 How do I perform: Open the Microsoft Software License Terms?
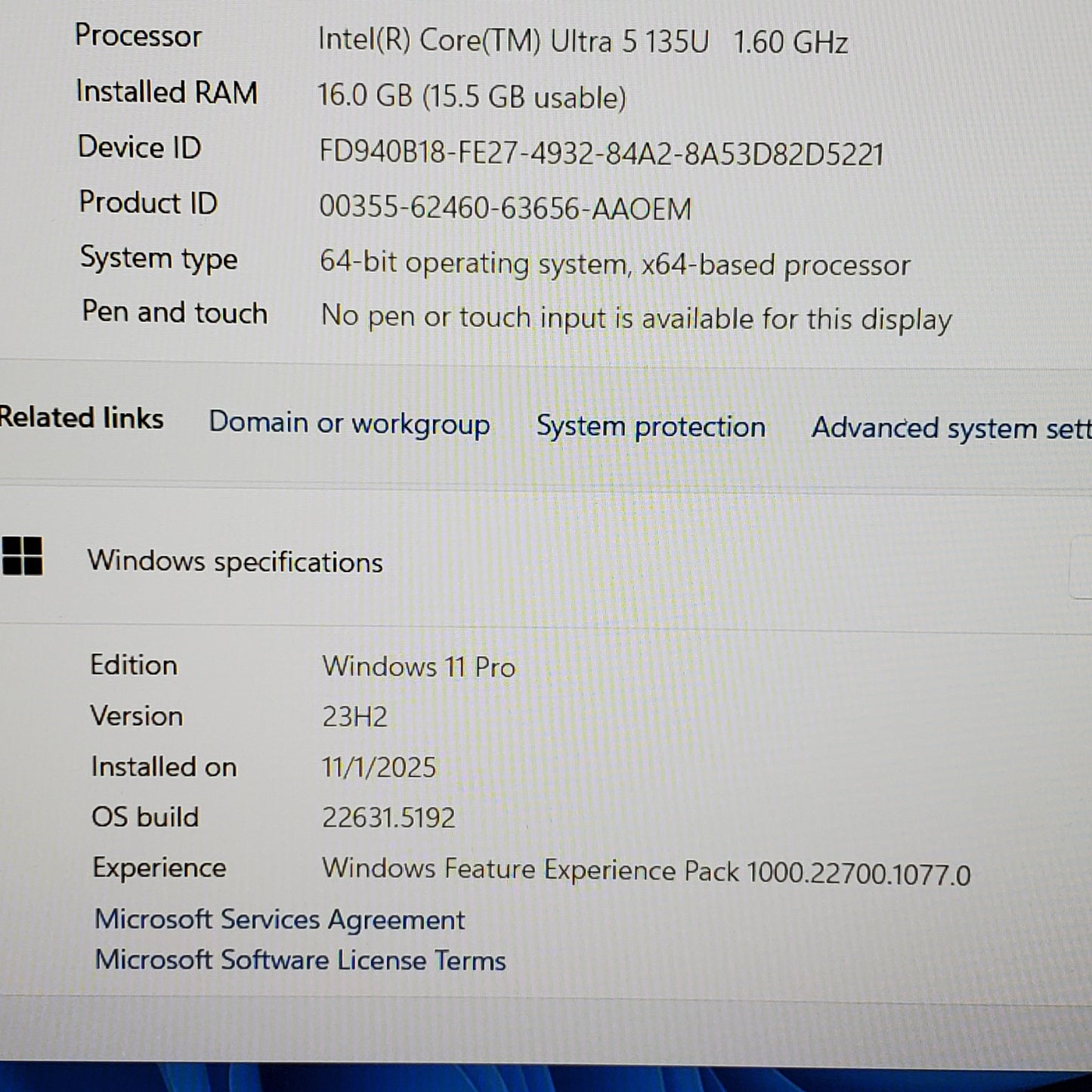(299, 960)
